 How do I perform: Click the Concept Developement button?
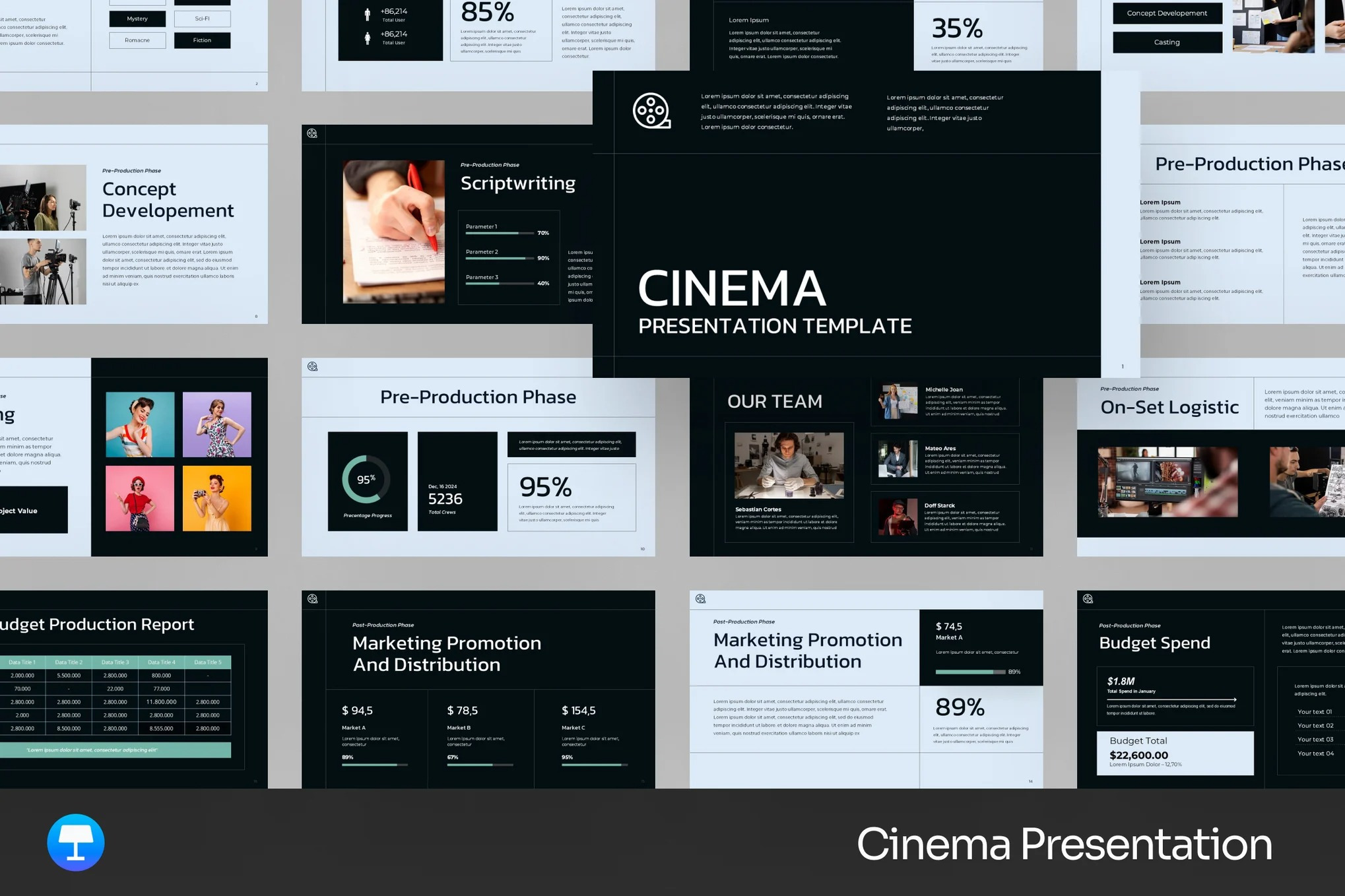[x=1167, y=13]
